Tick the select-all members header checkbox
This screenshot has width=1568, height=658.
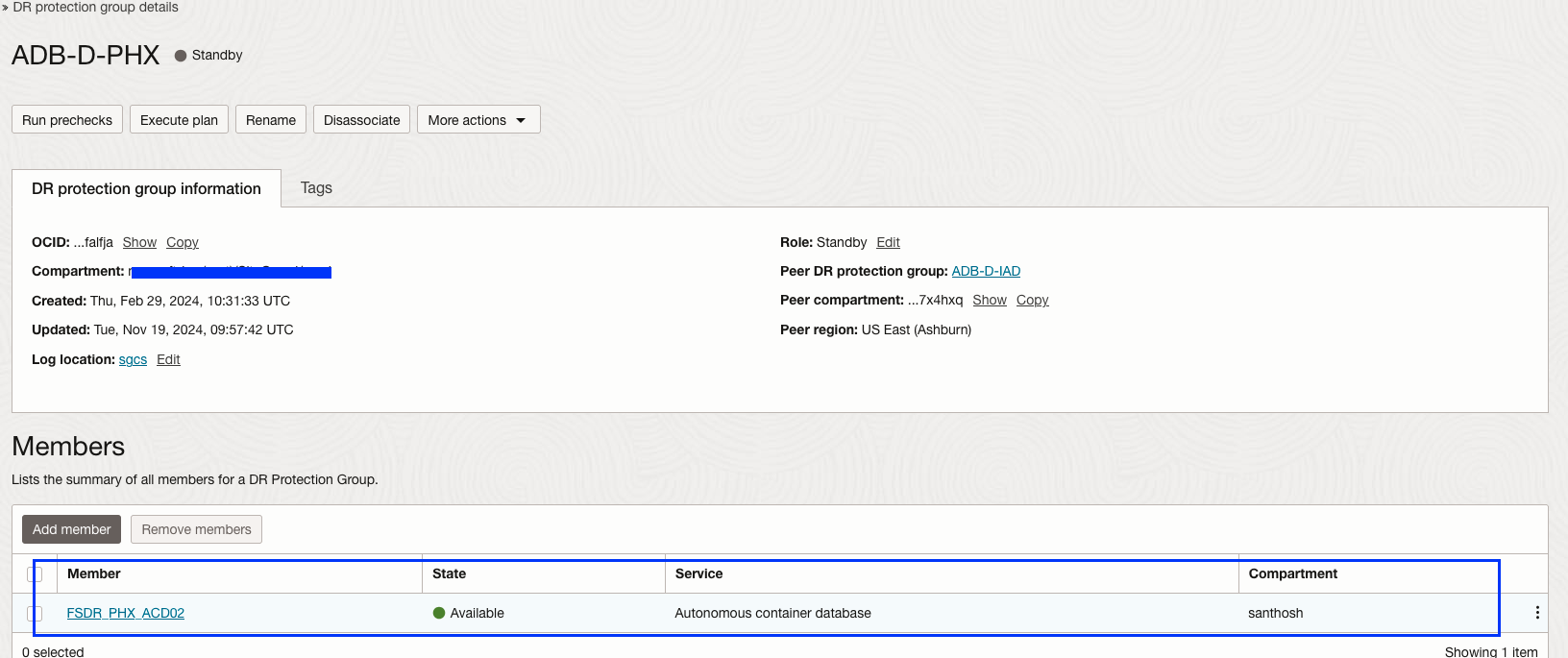pyautogui.click(x=35, y=574)
